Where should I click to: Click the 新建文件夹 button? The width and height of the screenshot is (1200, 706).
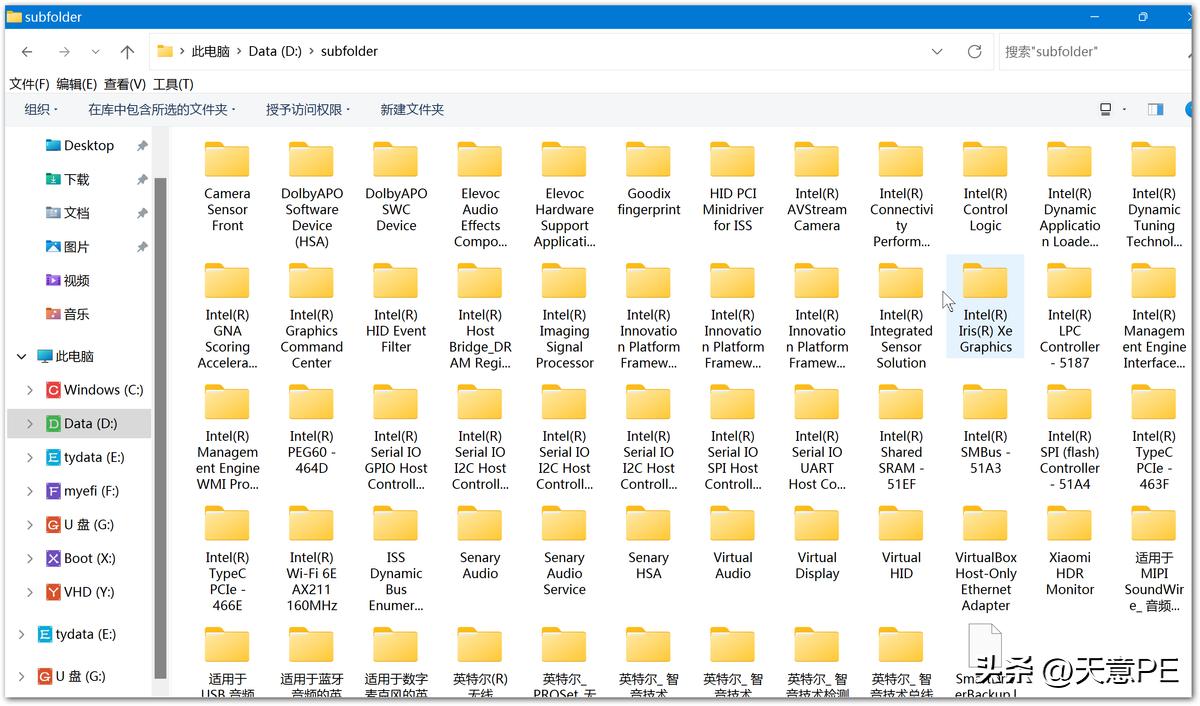coord(412,110)
